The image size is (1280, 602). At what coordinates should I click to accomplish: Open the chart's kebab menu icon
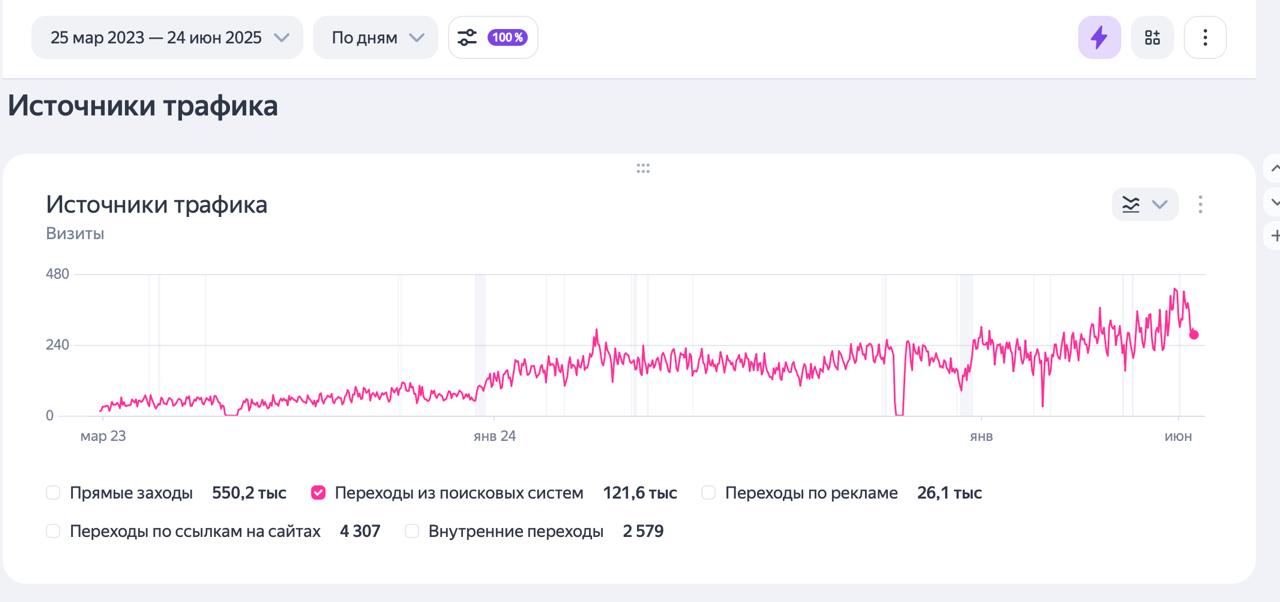pos(1200,204)
